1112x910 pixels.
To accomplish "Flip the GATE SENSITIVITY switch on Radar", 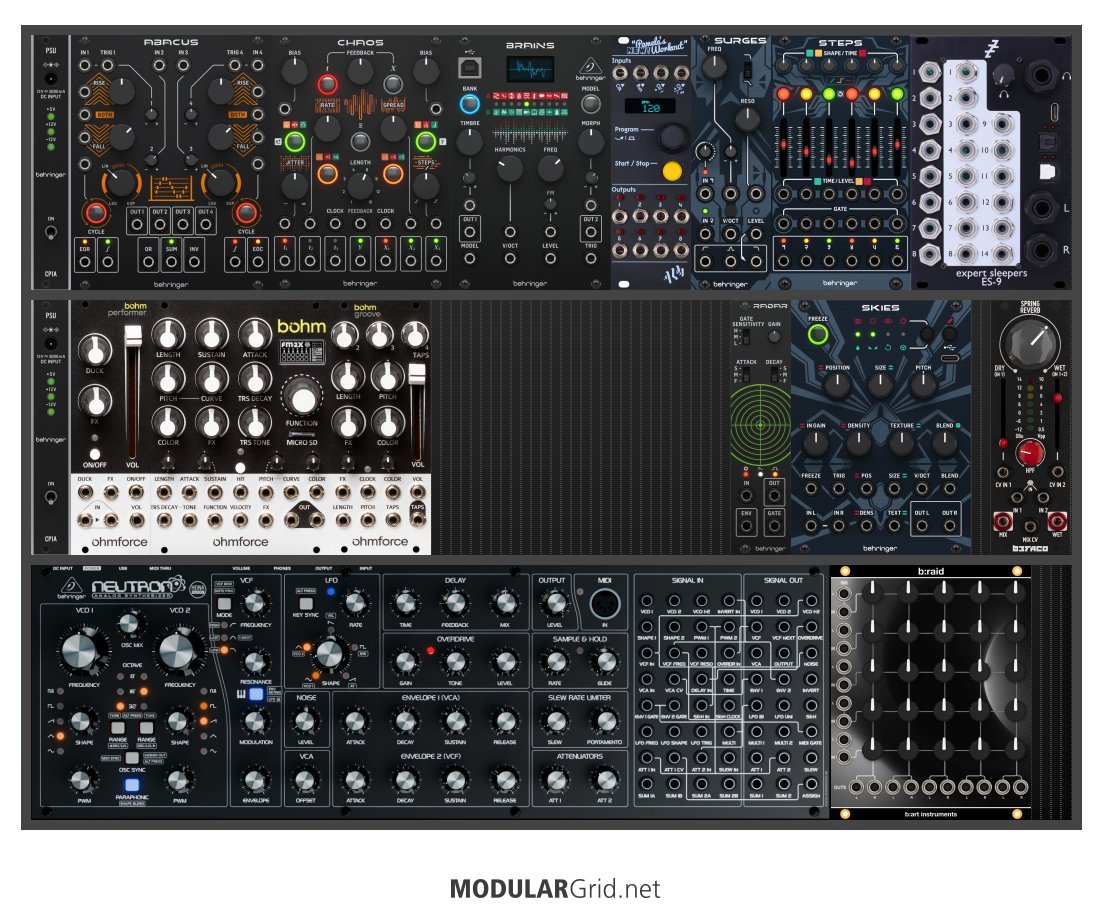I will (746, 335).
